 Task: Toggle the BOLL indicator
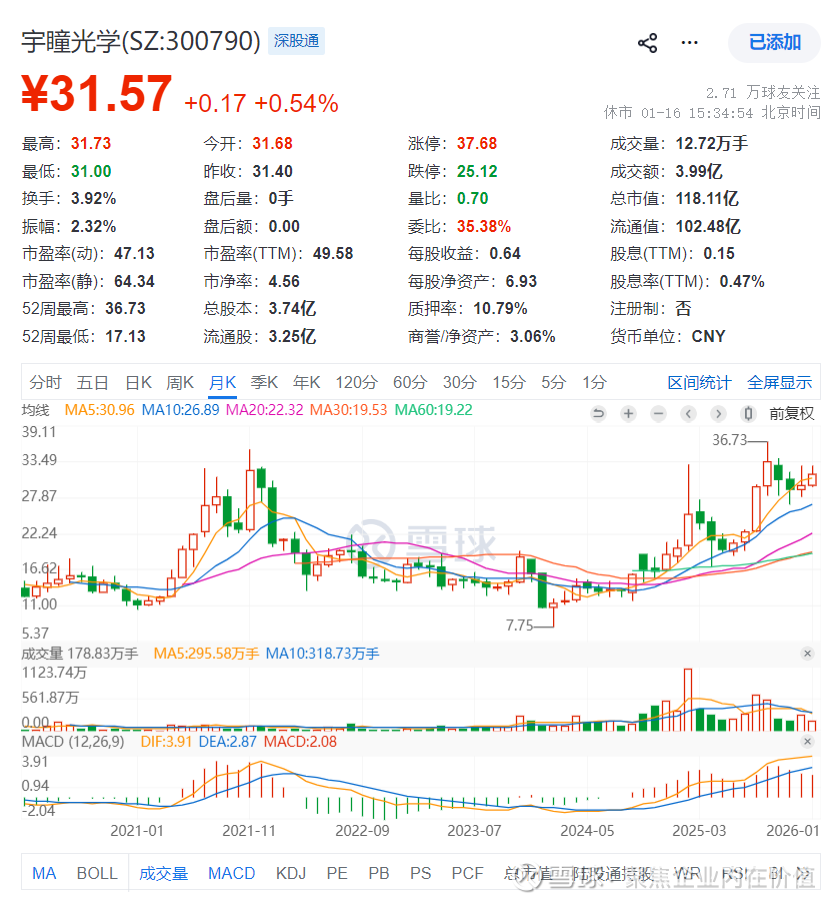click(97, 873)
